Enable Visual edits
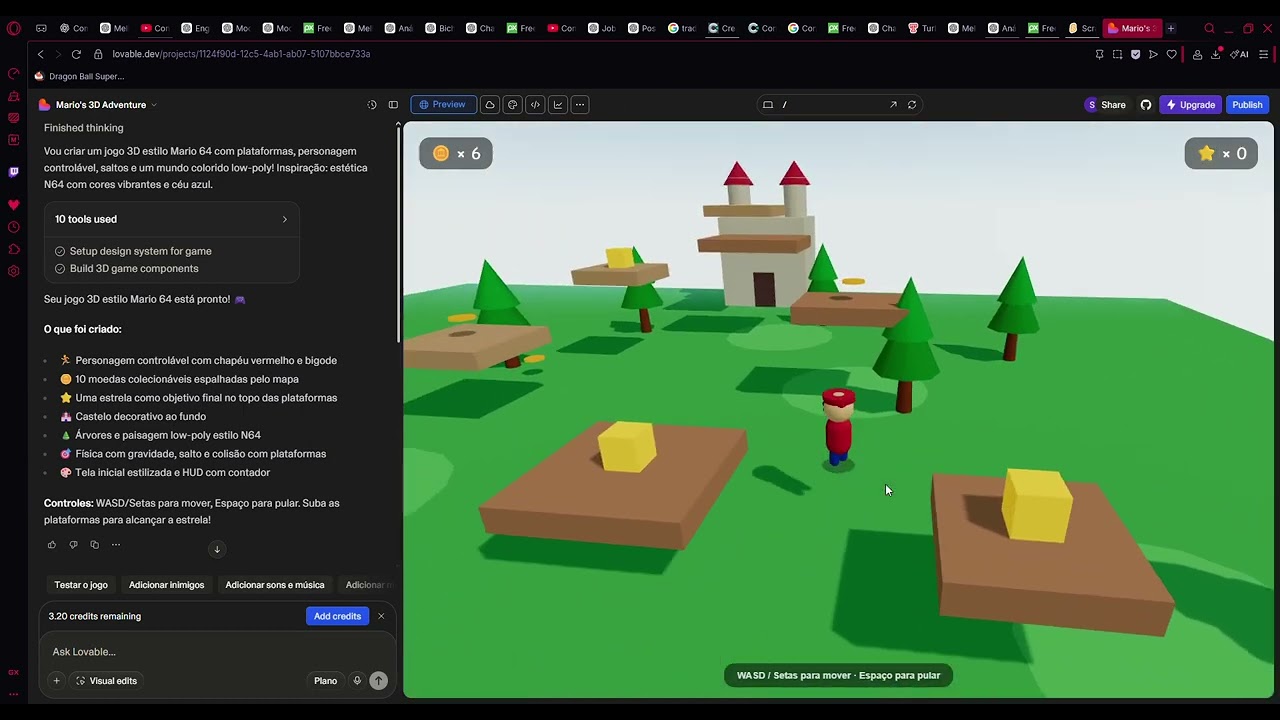This screenshot has width=1280, height=720. tap(106, 681)
